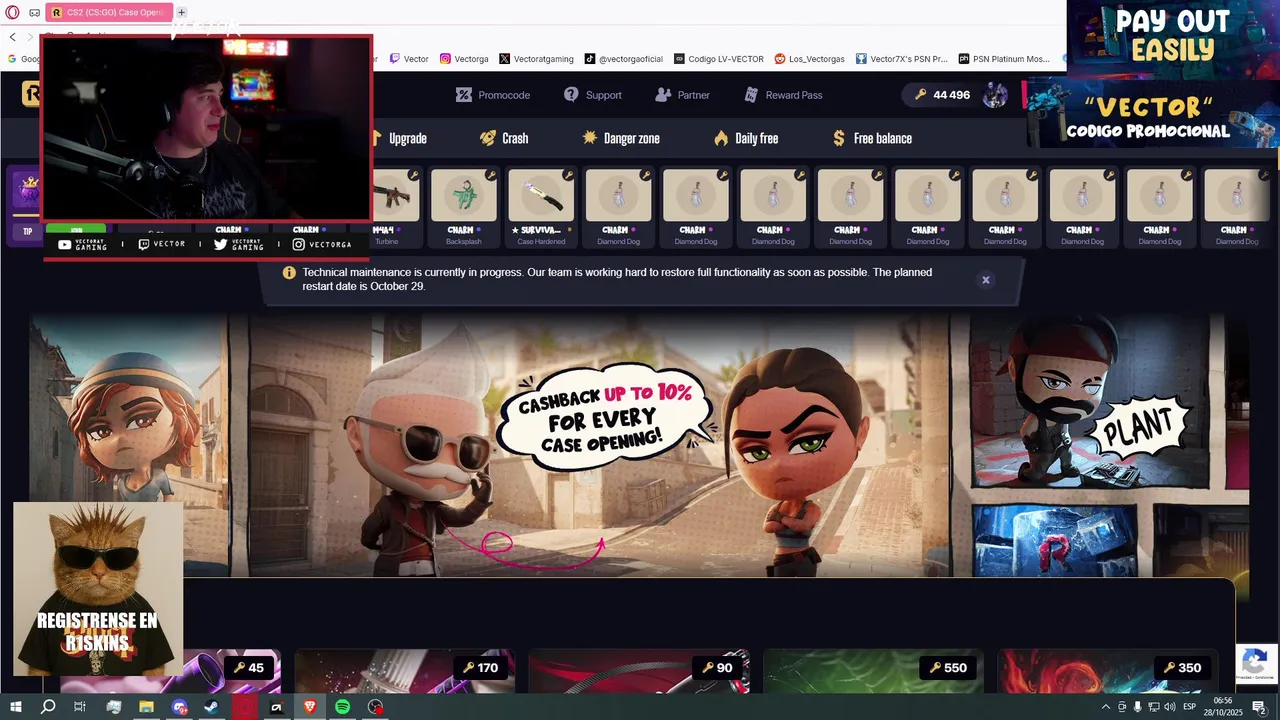Open the 06:56 clock and calendar
The height and width of the screenshot is (720, 1280).
[1223, 707]
